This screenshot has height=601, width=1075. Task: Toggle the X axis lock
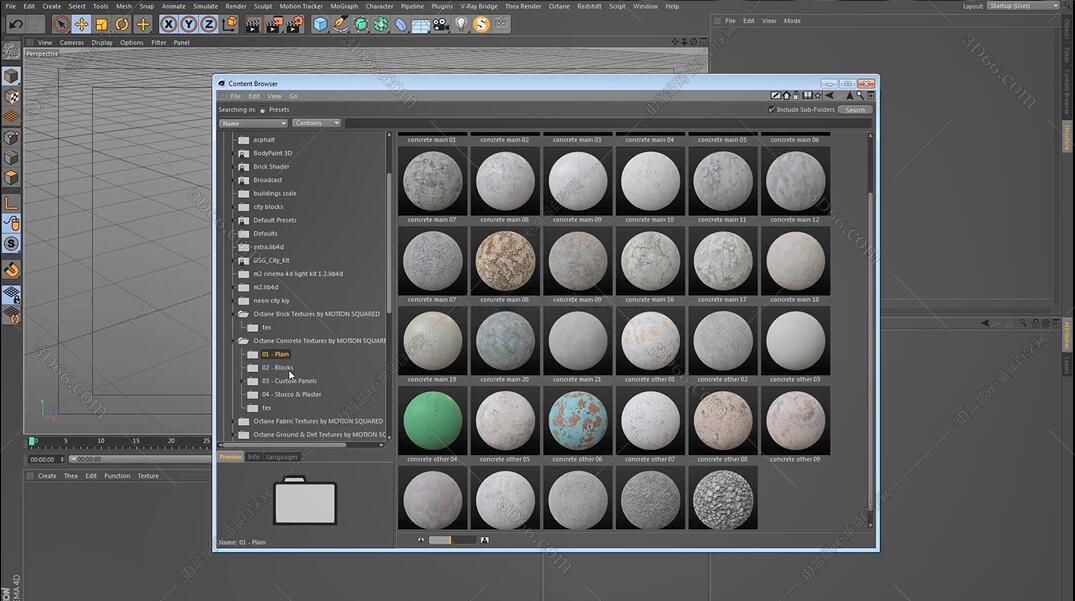point(168,24)
